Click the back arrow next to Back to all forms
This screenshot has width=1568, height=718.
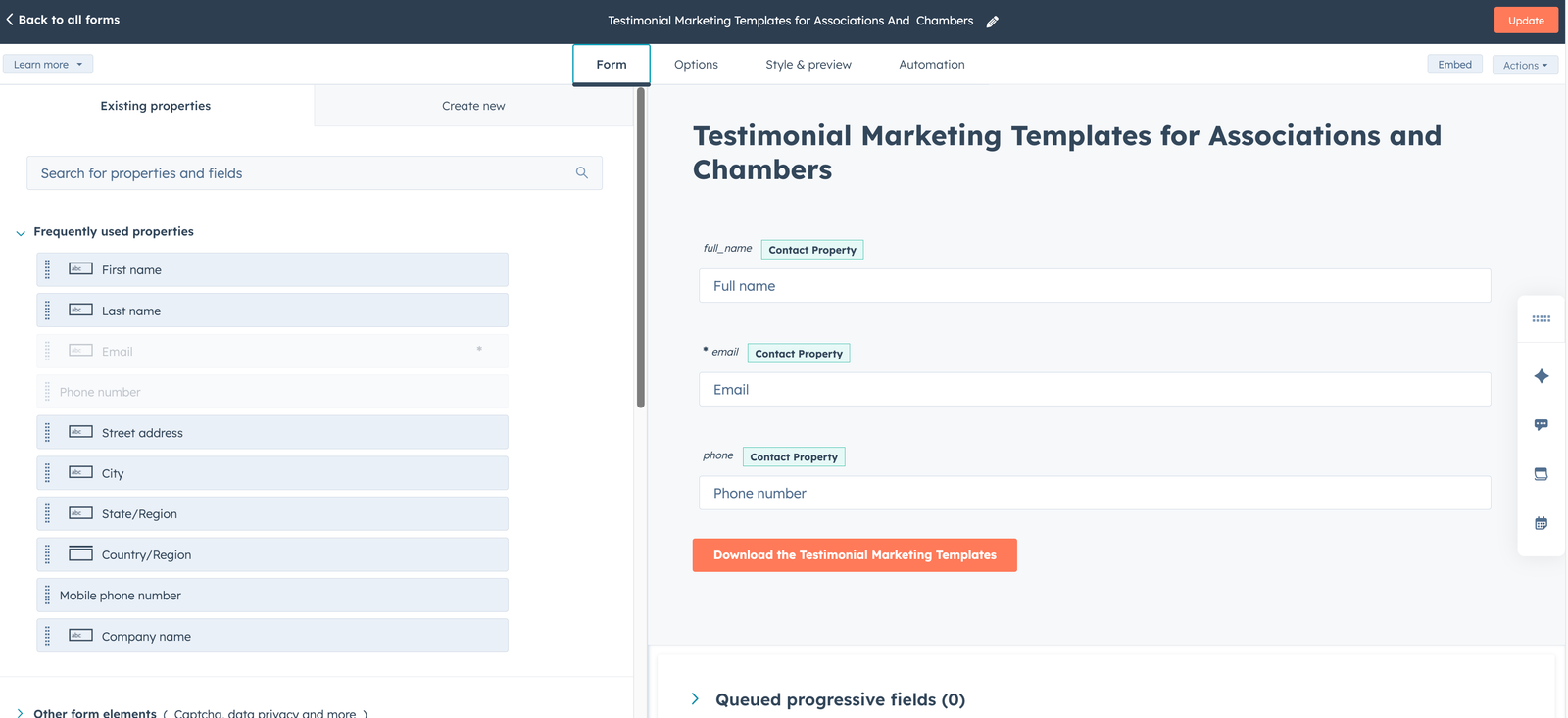10,20
